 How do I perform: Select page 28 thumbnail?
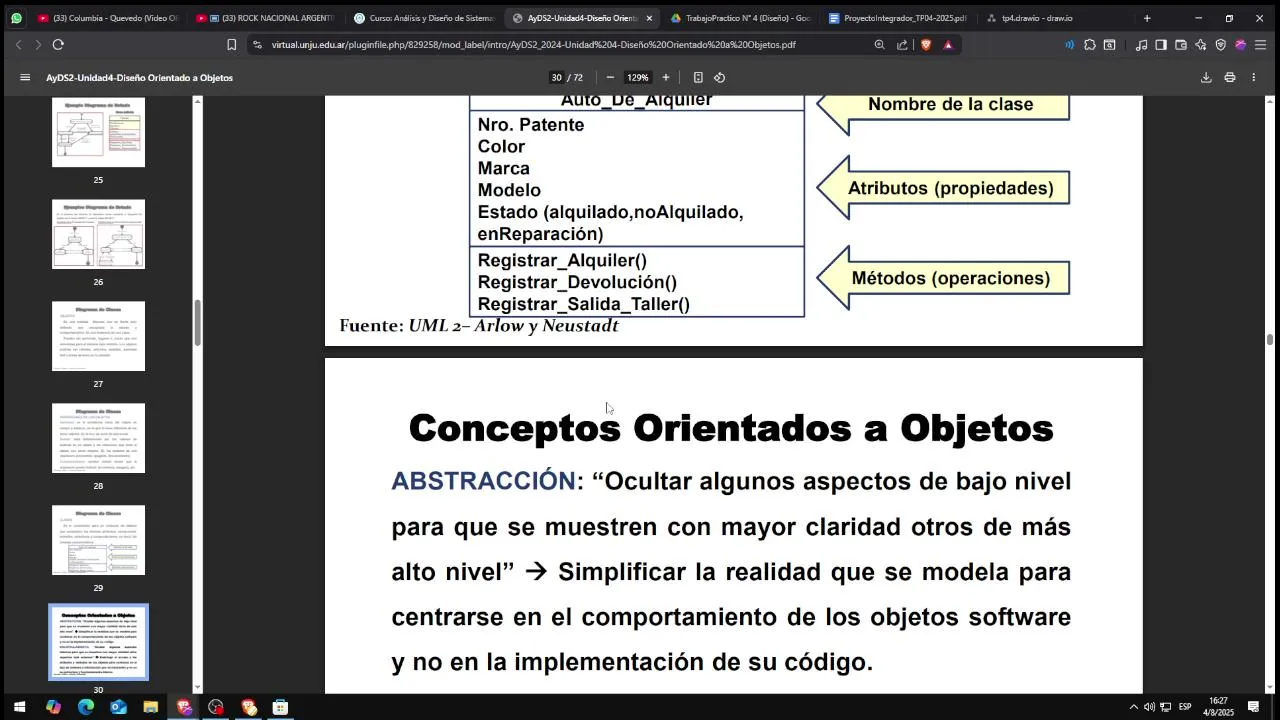pyautogui.click(x=98, y=438)
